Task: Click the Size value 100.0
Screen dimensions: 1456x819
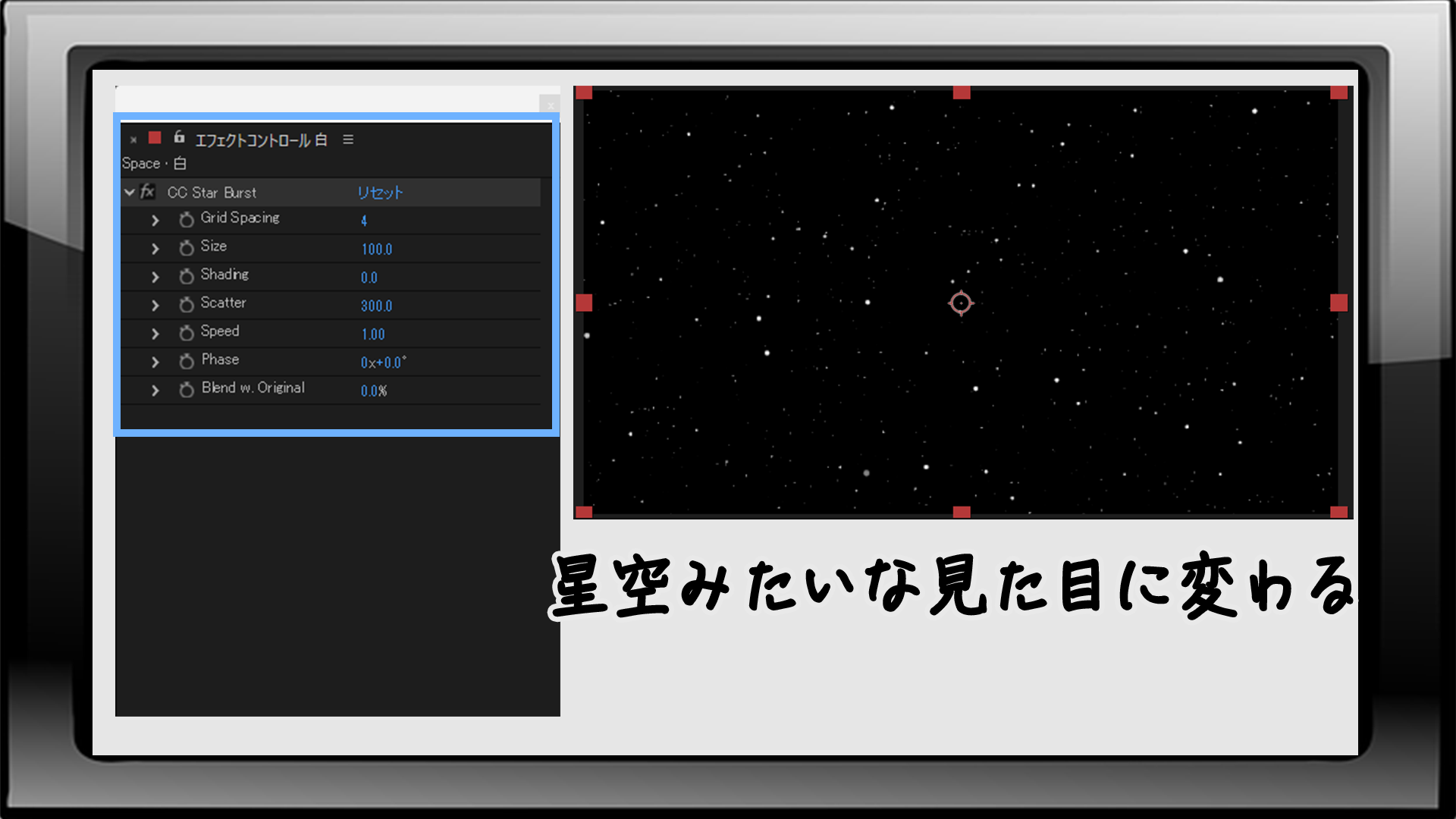Action: click(377, 249)
